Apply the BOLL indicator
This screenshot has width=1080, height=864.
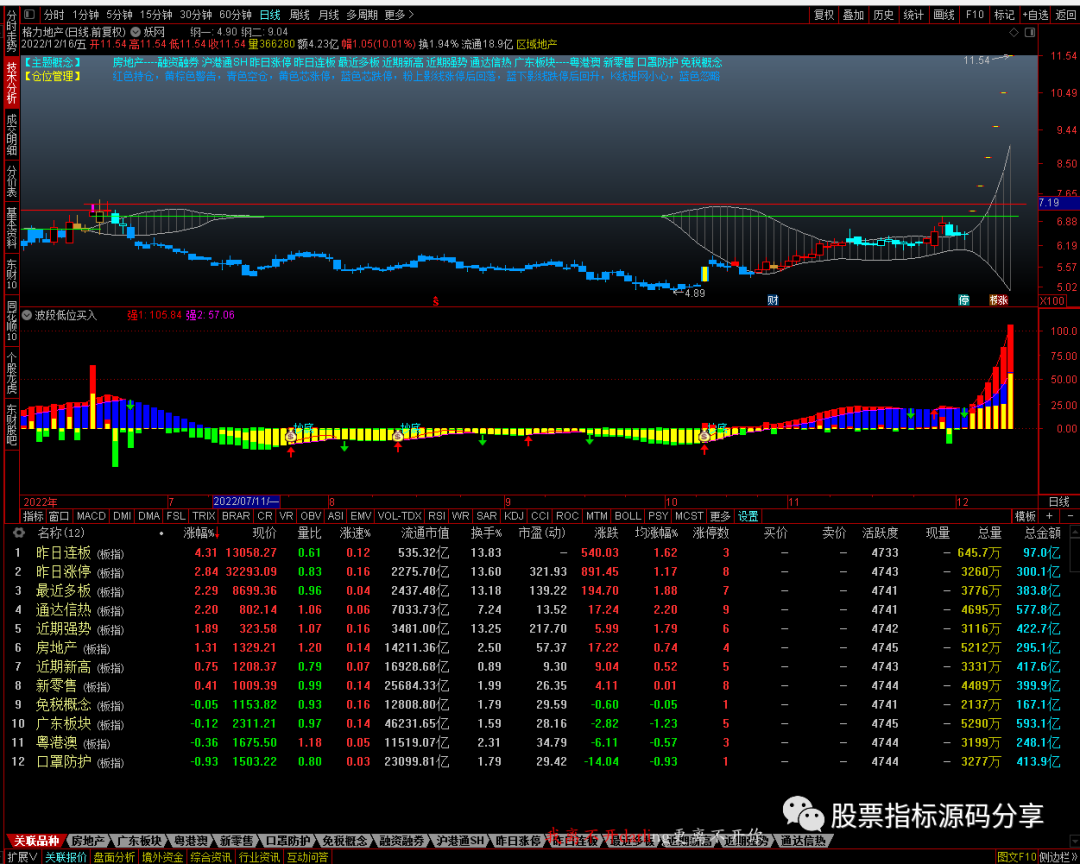click(x=627, y=516)
